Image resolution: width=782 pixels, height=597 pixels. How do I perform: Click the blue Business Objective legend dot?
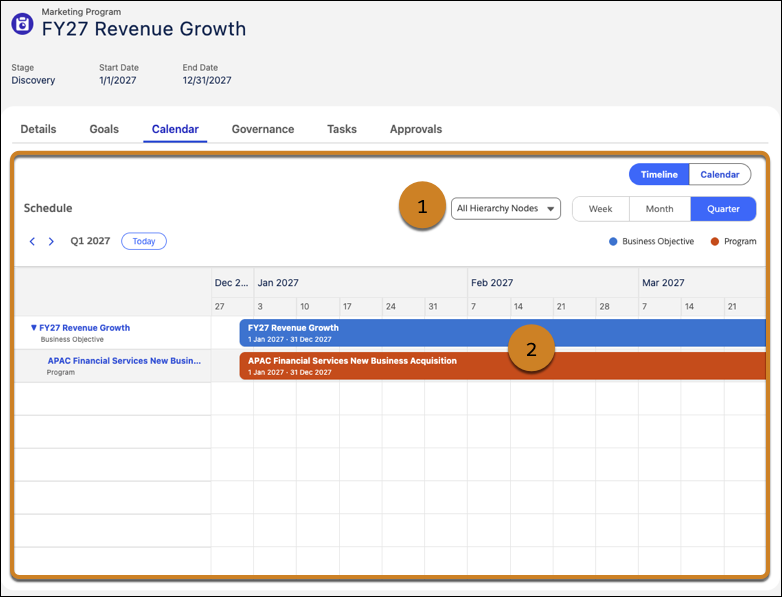[613, 241]
